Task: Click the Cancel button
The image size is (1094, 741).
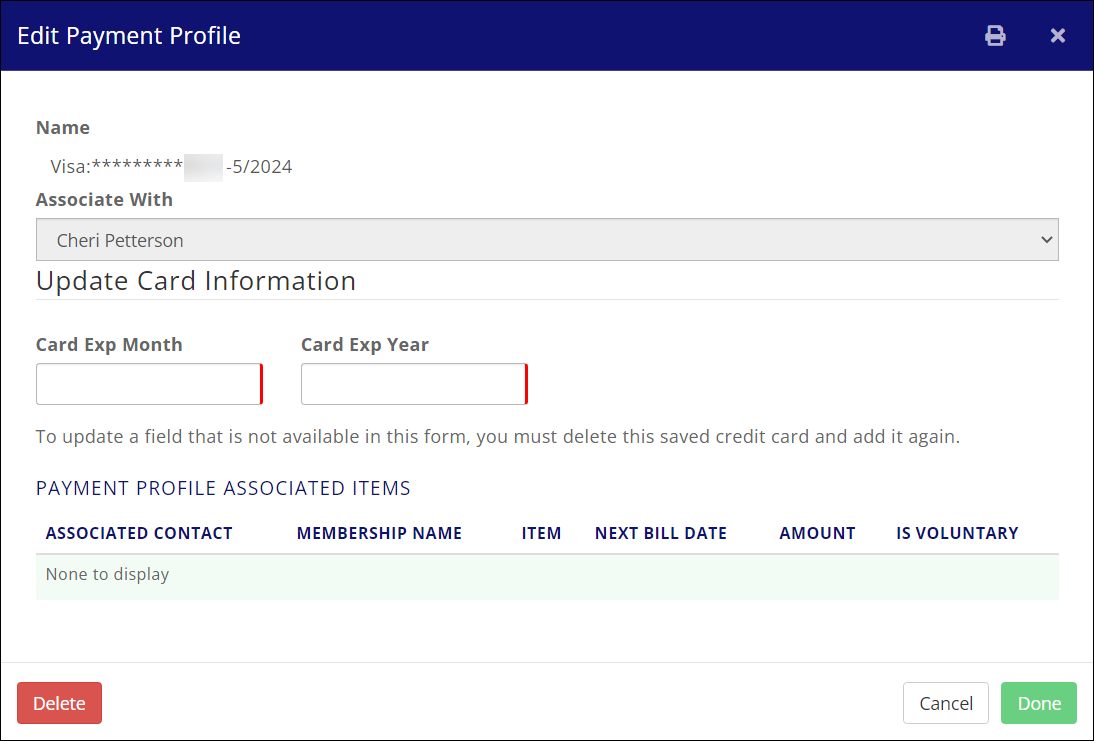Action: [945, 703]
